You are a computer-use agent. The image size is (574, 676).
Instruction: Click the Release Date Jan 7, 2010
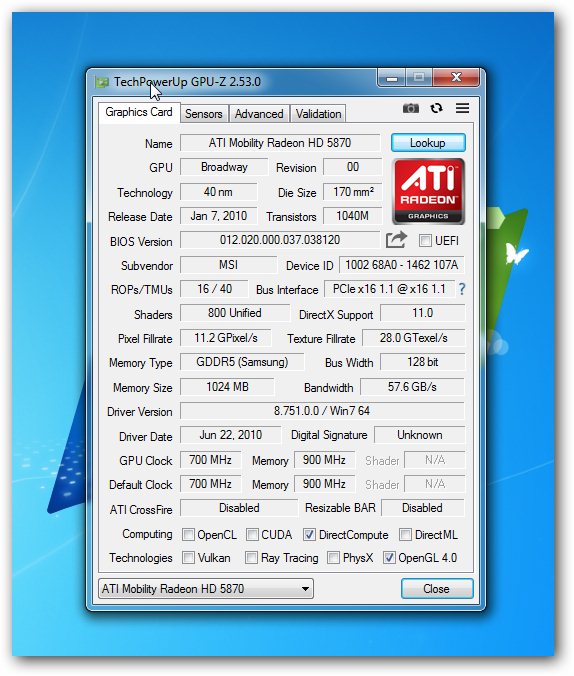(218, 216)
